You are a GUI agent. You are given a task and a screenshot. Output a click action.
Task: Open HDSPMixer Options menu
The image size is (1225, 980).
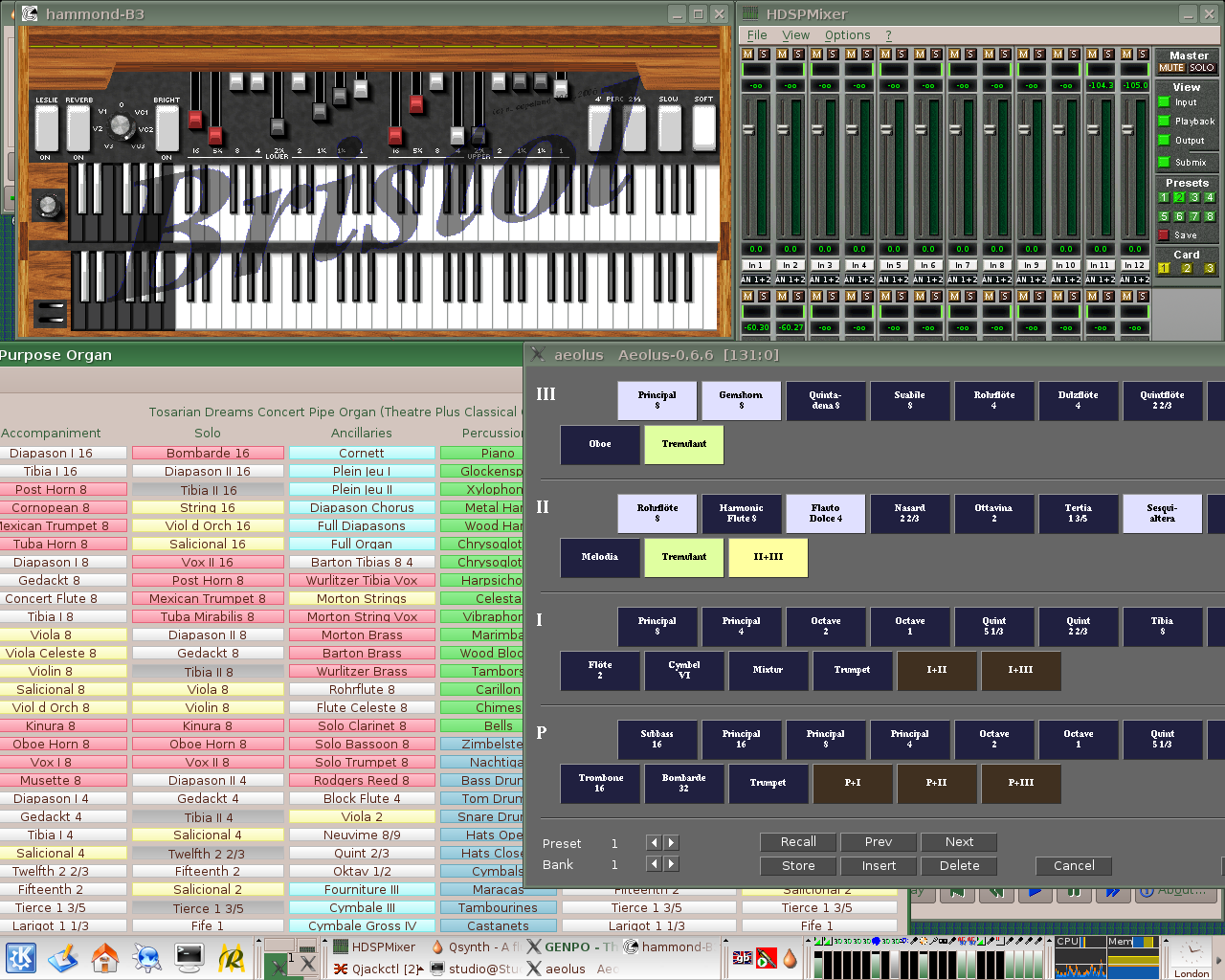coord(848,34)
